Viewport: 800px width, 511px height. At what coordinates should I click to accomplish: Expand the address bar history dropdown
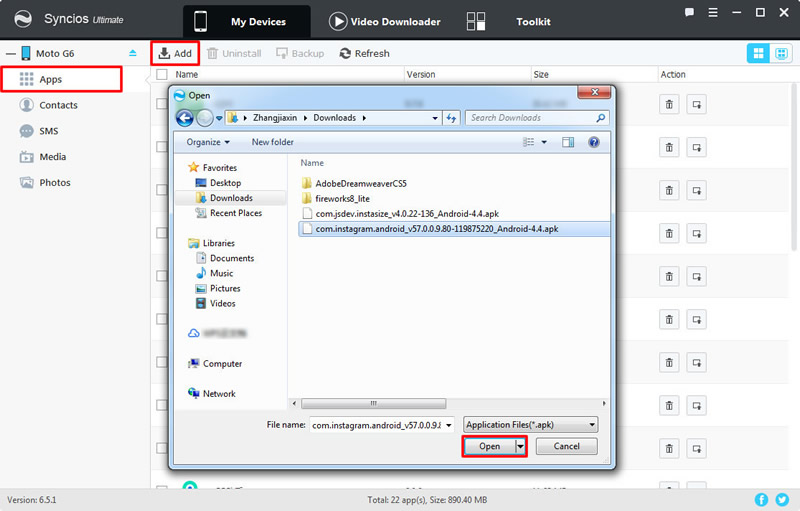pyautogui.click(x=435, y=118)
